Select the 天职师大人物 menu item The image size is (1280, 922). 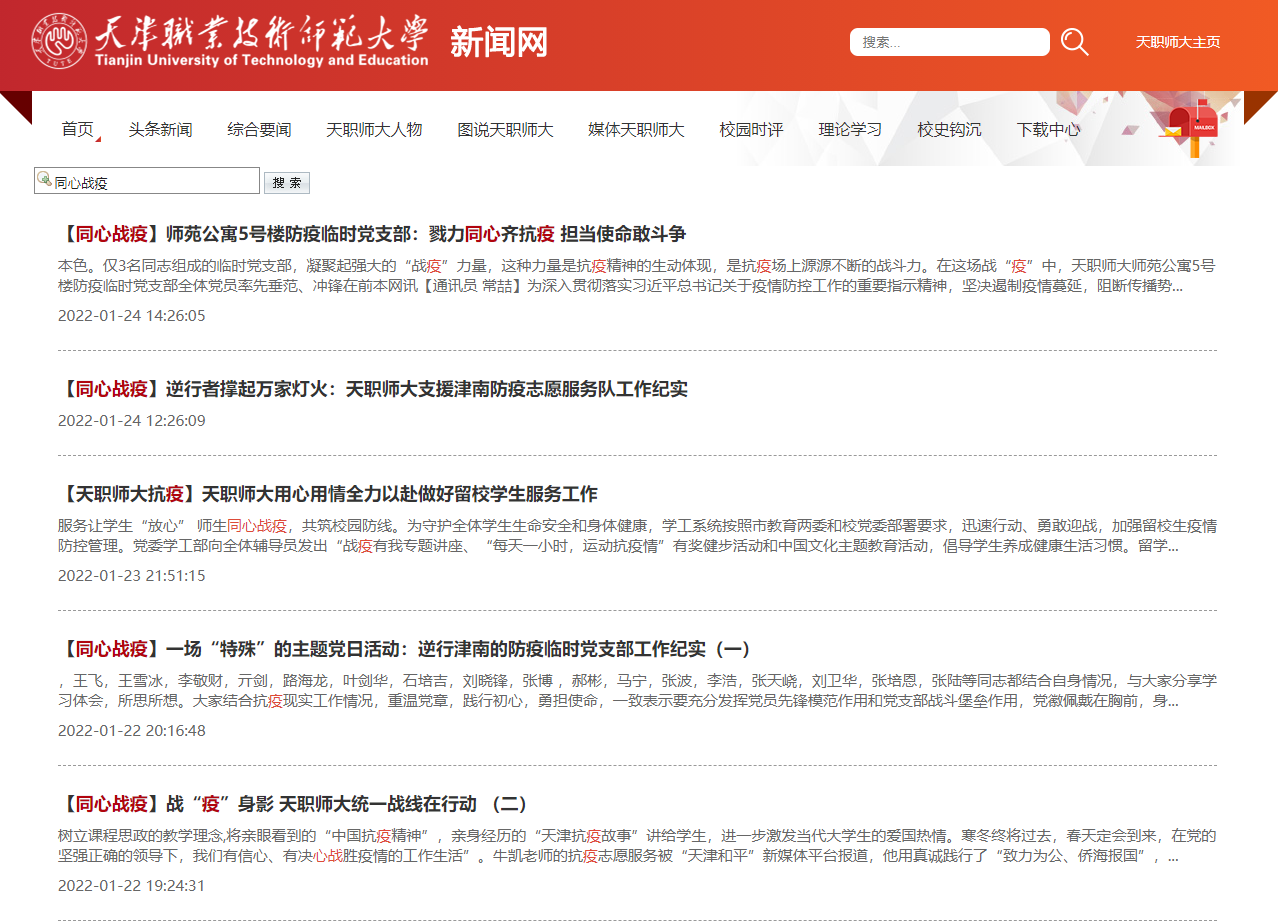[374, 129]
